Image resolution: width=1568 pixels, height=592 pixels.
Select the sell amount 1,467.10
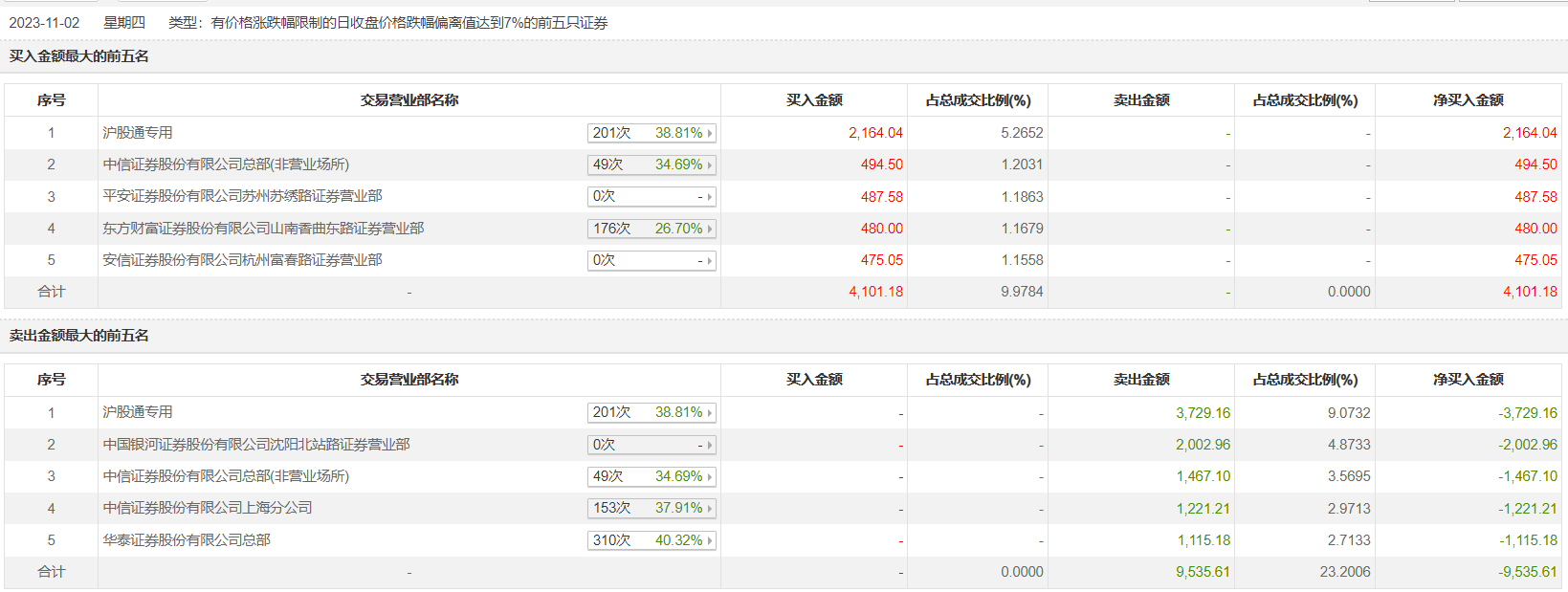click(1203, 476)
